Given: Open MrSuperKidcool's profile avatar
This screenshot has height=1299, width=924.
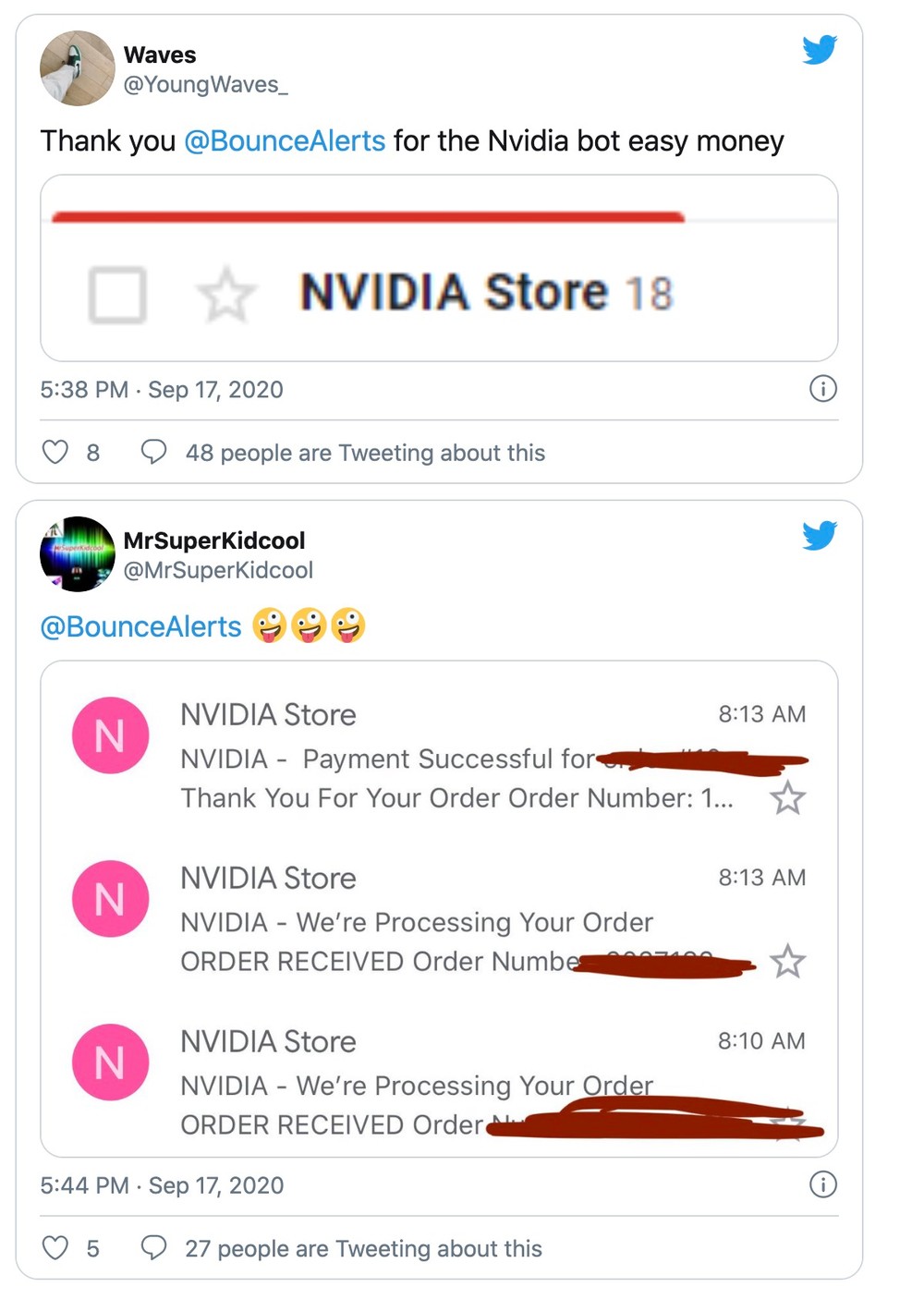Looking at the screenshot, I should click(x=78, y=554).
